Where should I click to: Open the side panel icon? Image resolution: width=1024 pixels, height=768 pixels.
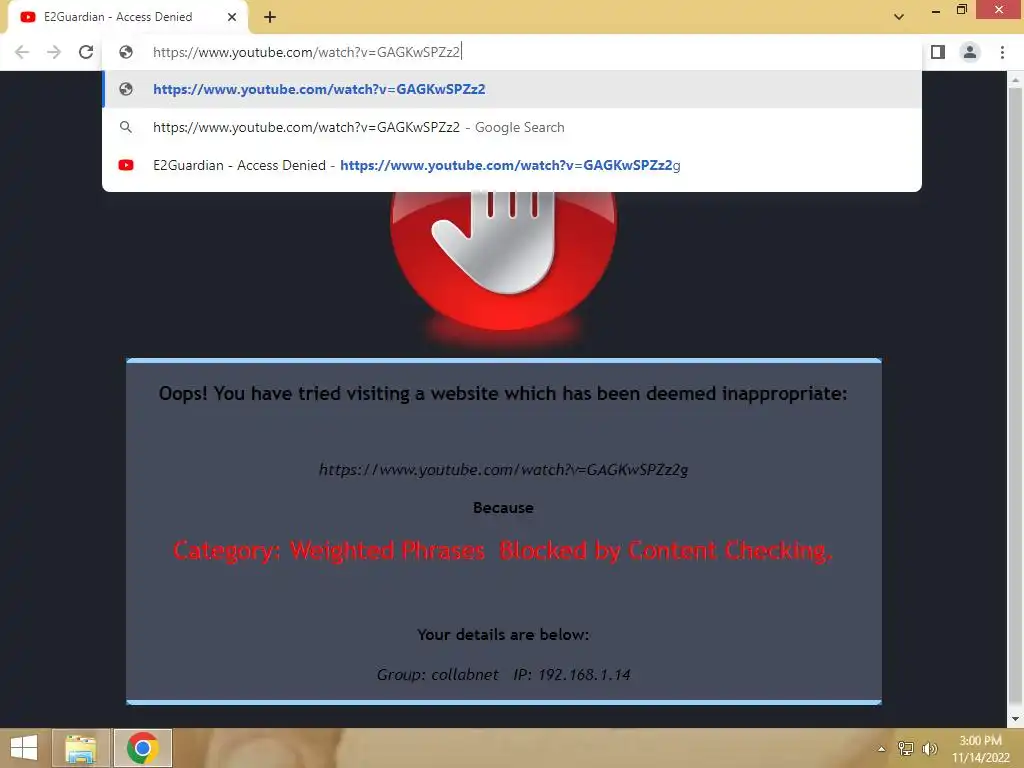[x=938, y=52]
